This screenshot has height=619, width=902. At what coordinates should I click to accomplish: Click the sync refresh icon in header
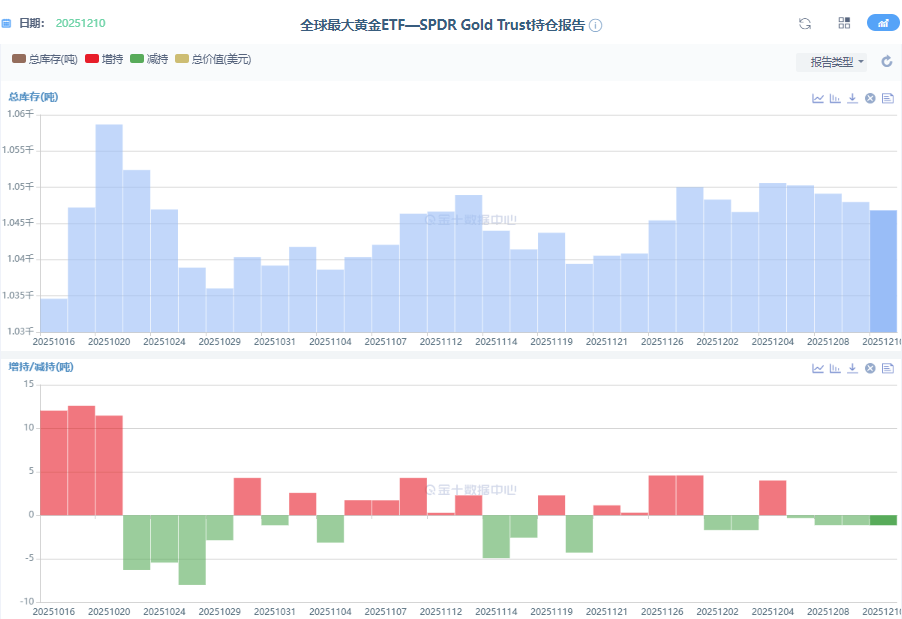pyautogui.click(x=805, y=23)
